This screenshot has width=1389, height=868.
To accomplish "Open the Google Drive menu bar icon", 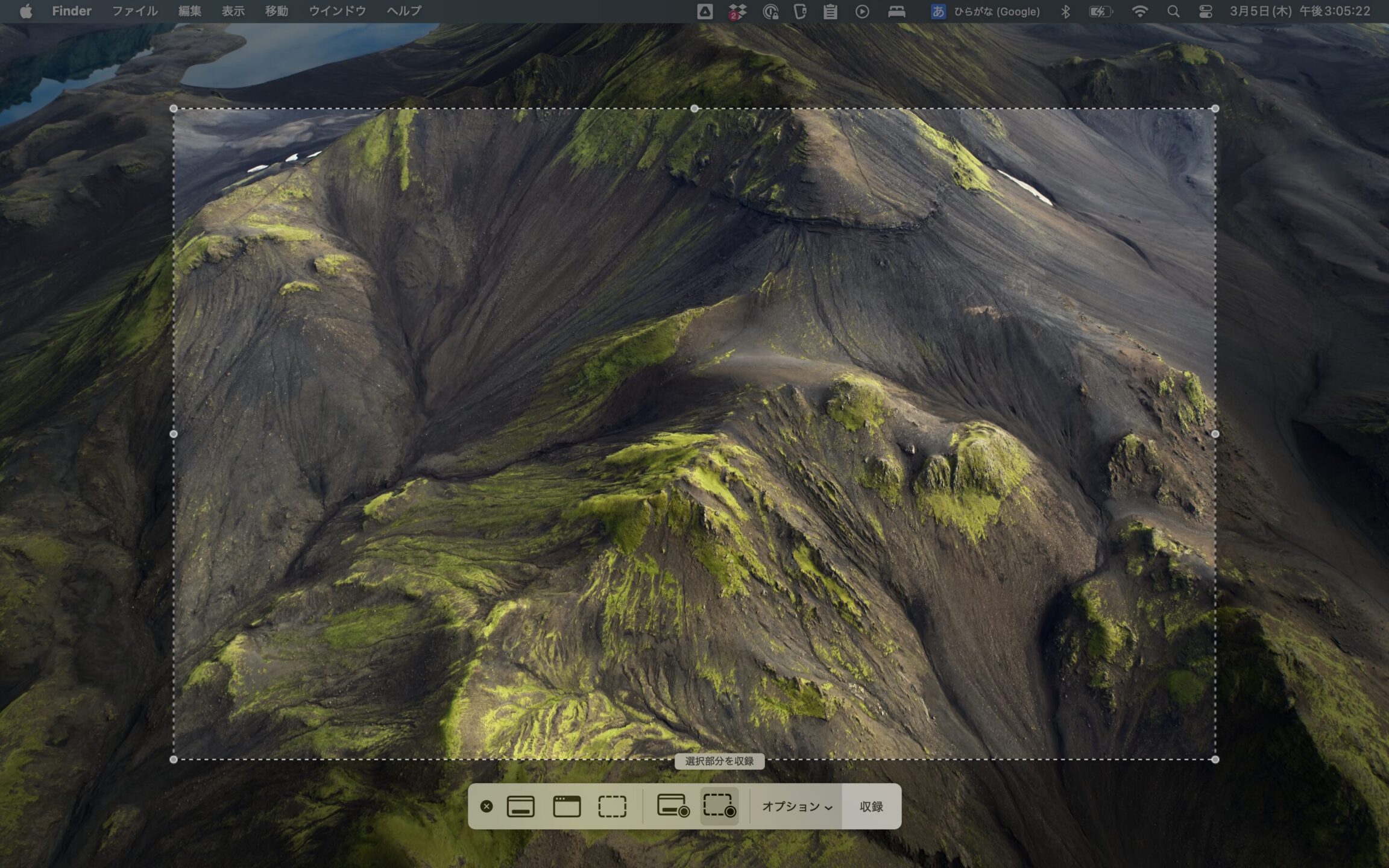I will point(705,11).
